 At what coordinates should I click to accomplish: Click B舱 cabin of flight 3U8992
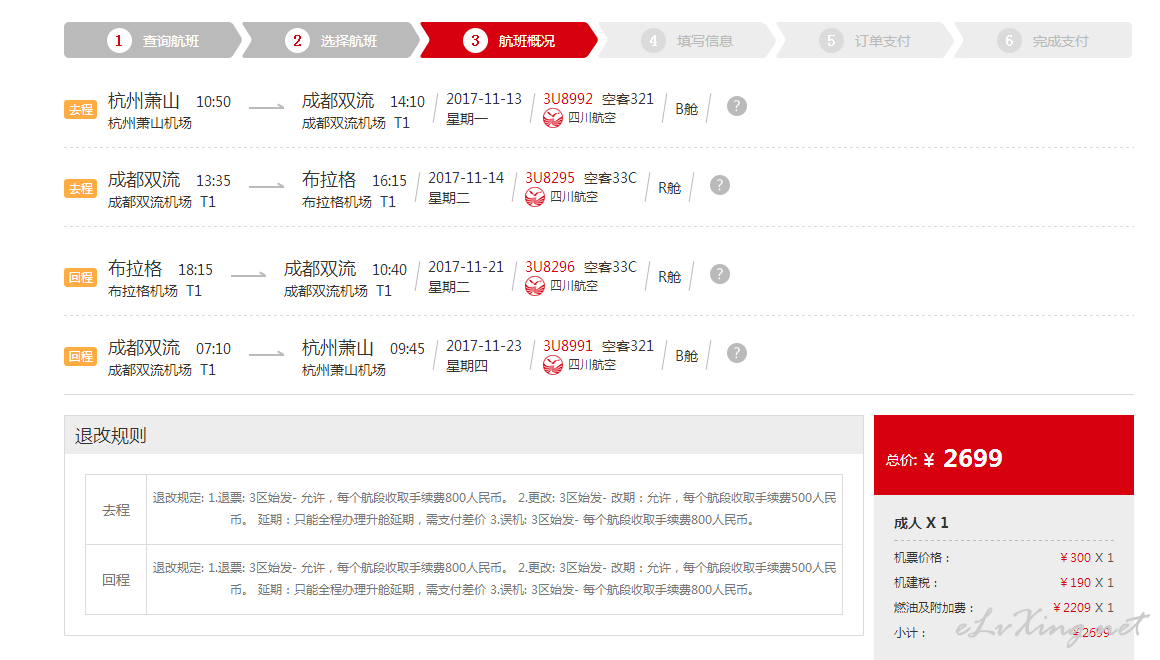687,110
